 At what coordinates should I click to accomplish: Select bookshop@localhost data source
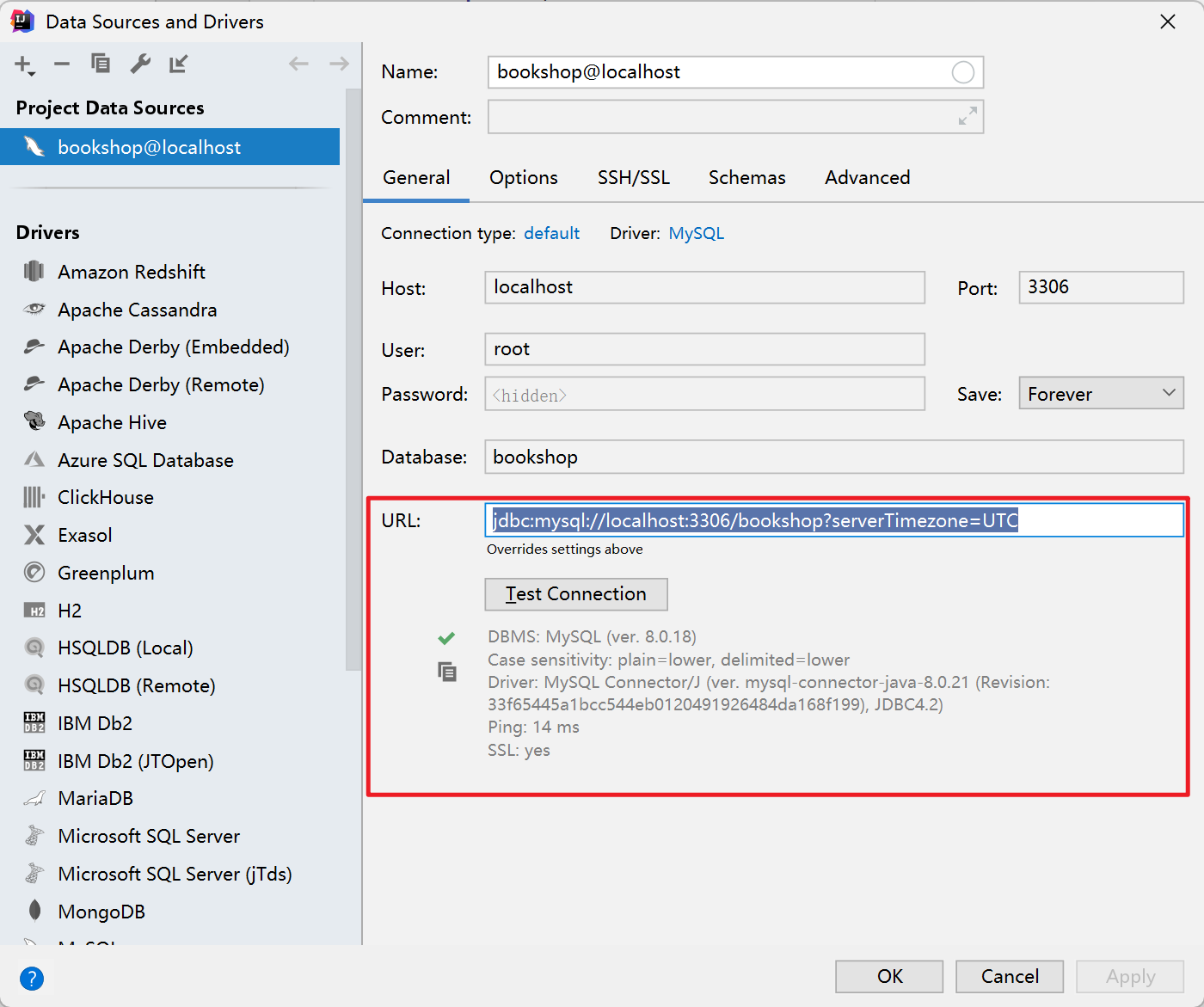click(x=170, y=147)
